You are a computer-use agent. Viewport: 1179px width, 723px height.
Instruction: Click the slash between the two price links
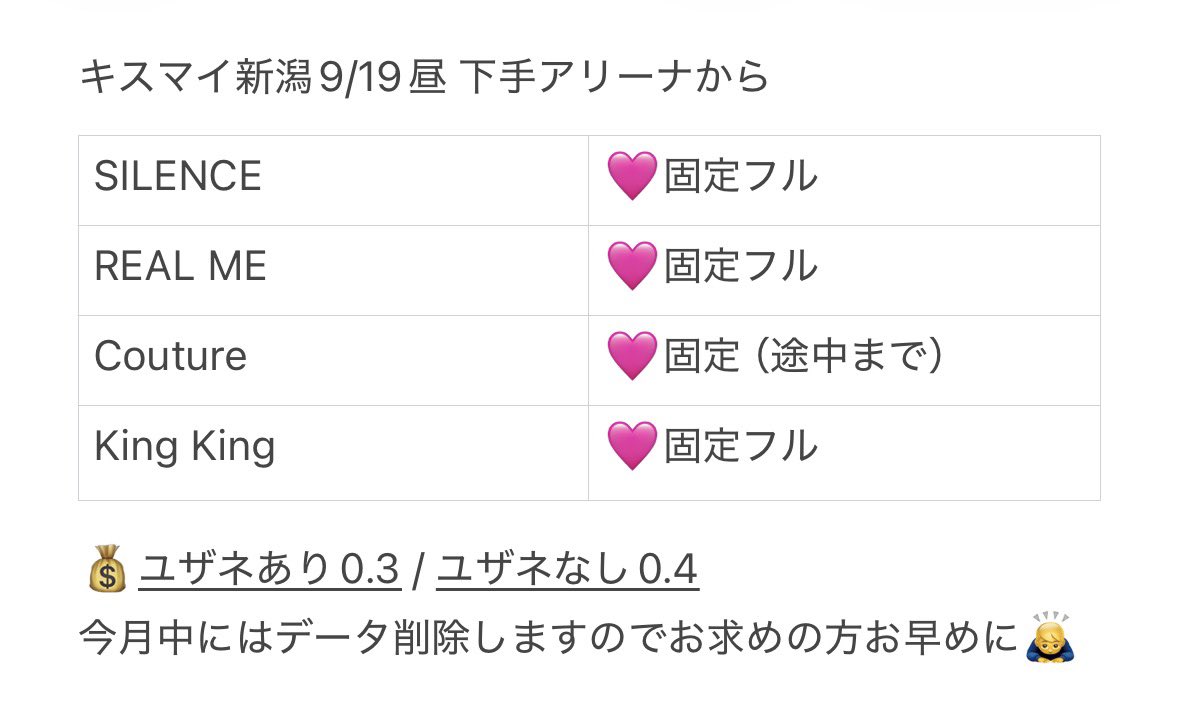[x=419, y=570]
